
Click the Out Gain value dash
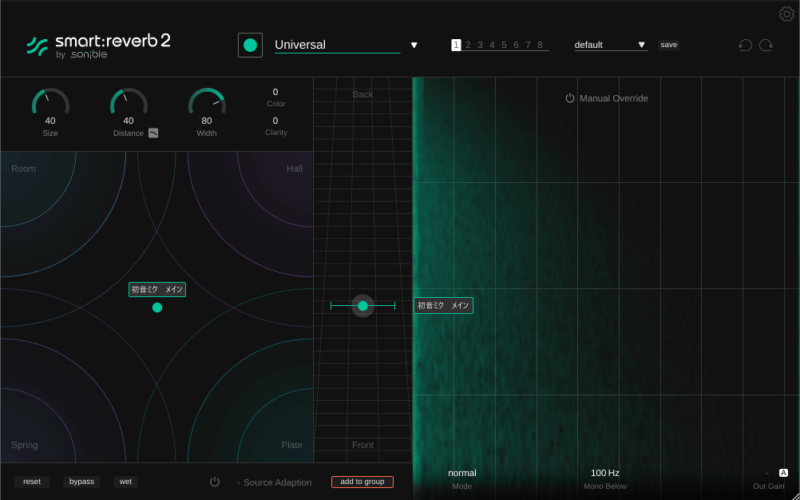click(x=767, y=473)
